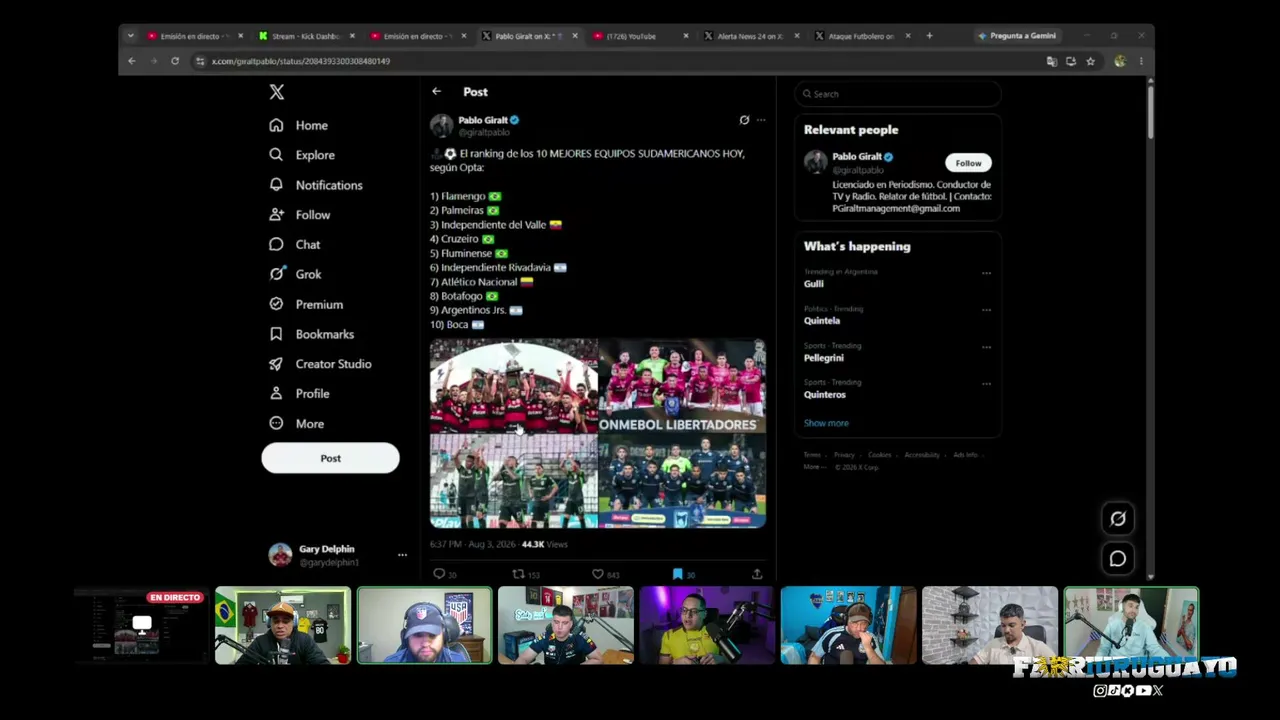Open more options for the Pellegrini trend
Screen dimensions: 1280x720
[986, 347]
